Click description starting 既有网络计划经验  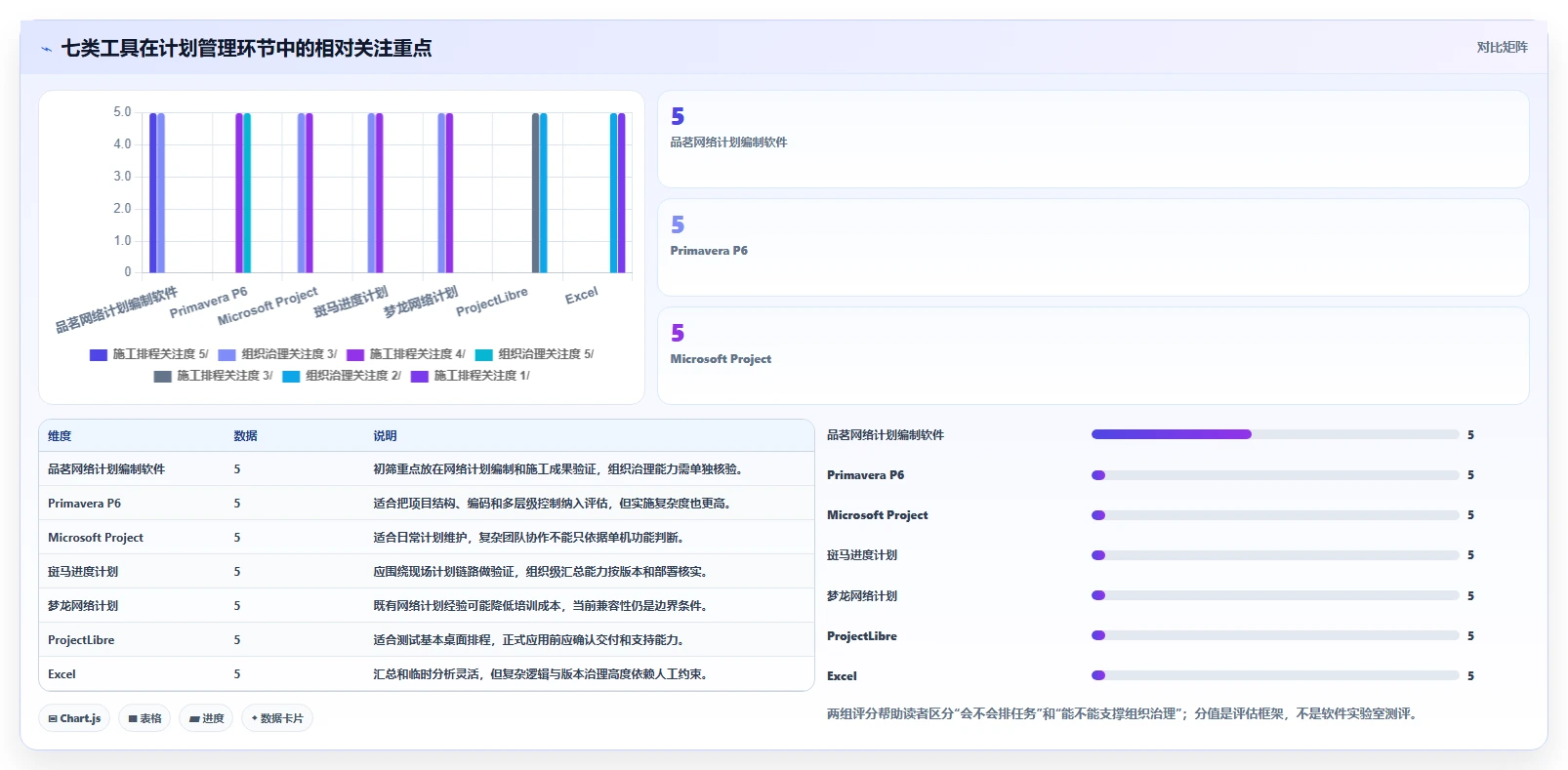pos(543,606)
